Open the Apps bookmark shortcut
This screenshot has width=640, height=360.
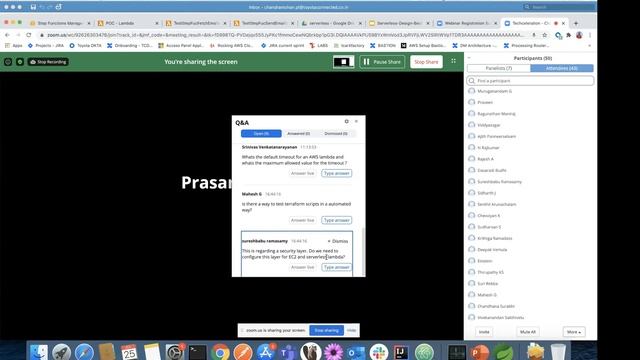tap(13, 46)
